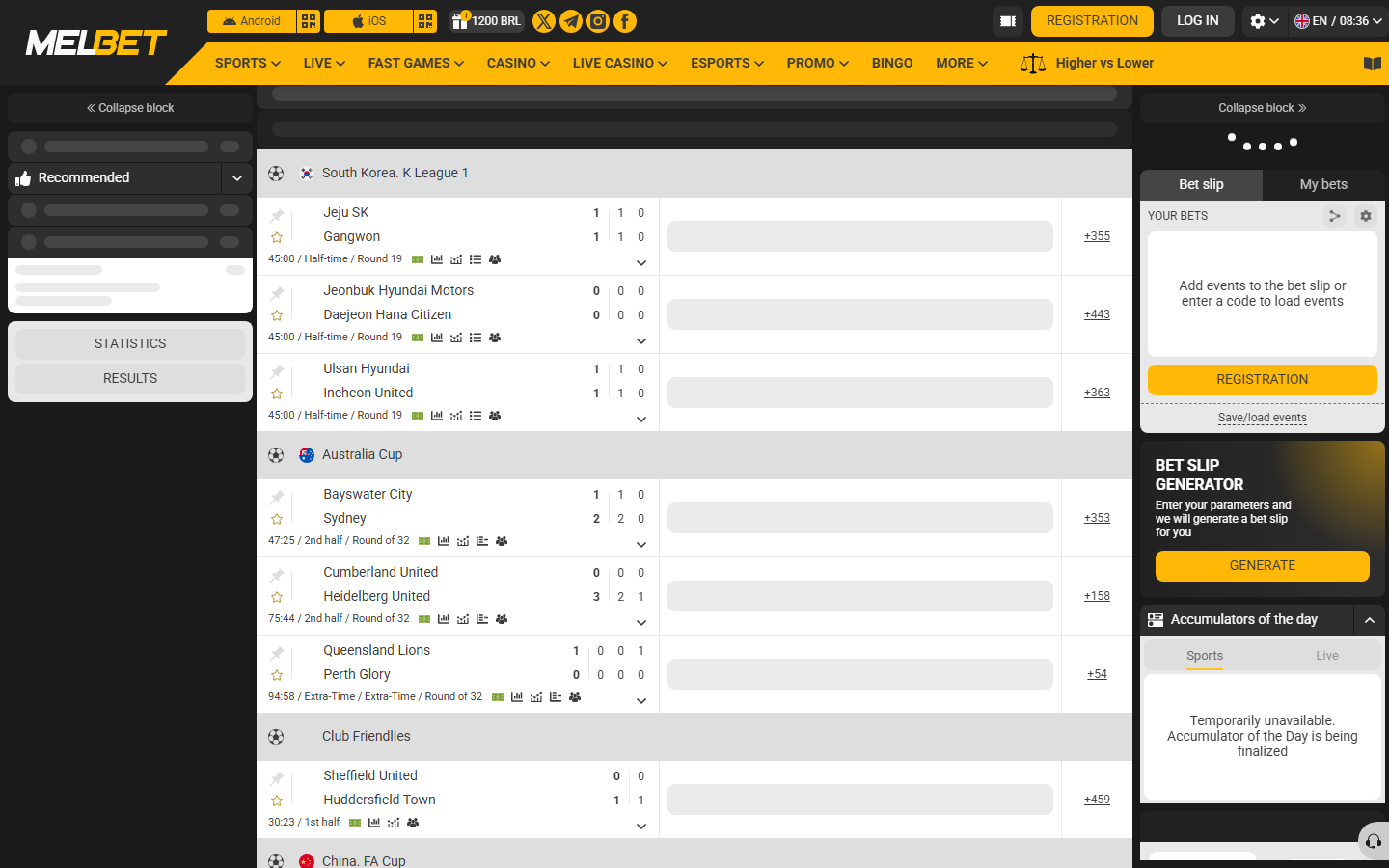
Task: Select the Sports accumulators tab
Action: click(x=1205, y=656)
